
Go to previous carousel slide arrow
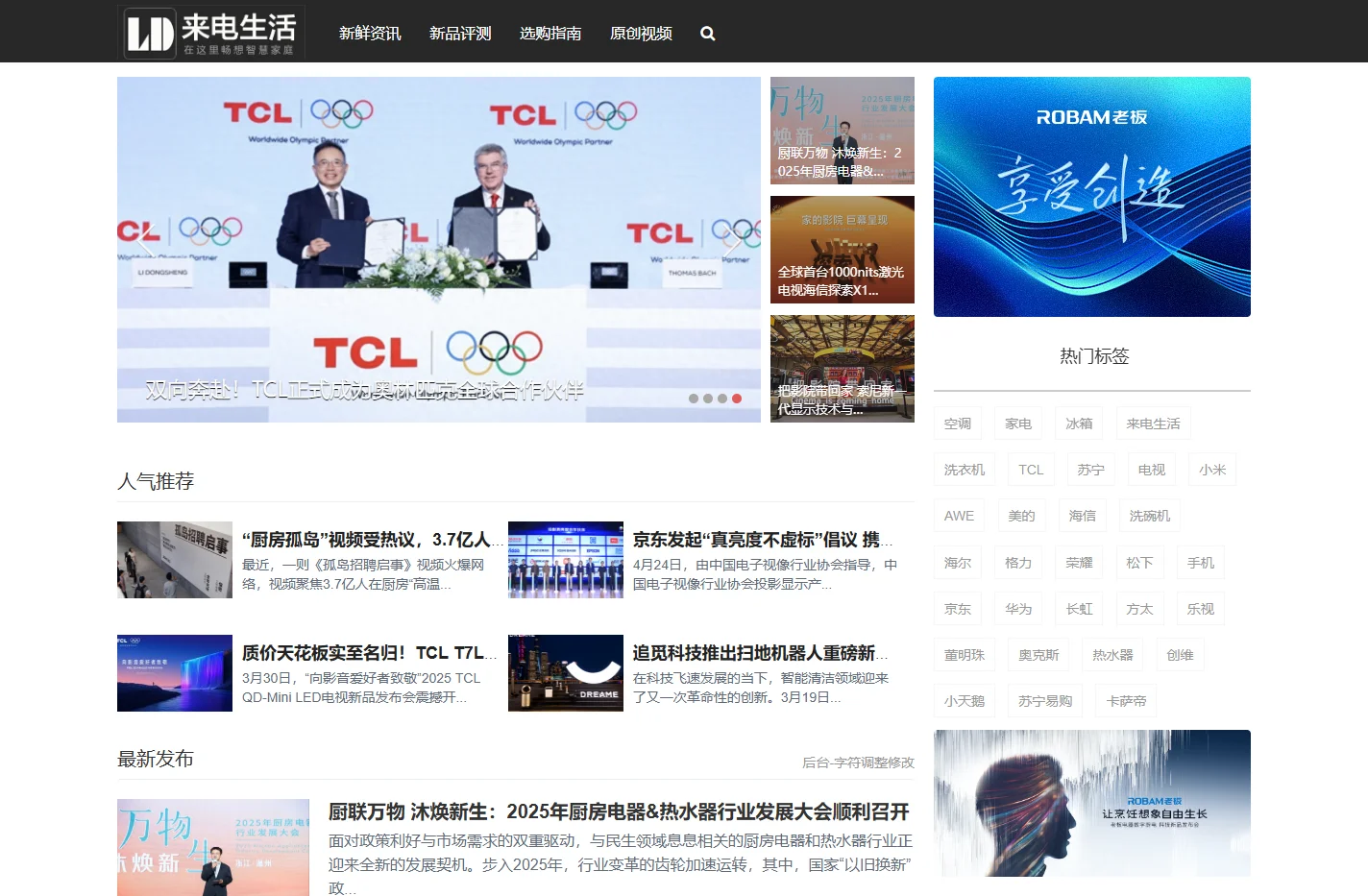coord(144,242)
